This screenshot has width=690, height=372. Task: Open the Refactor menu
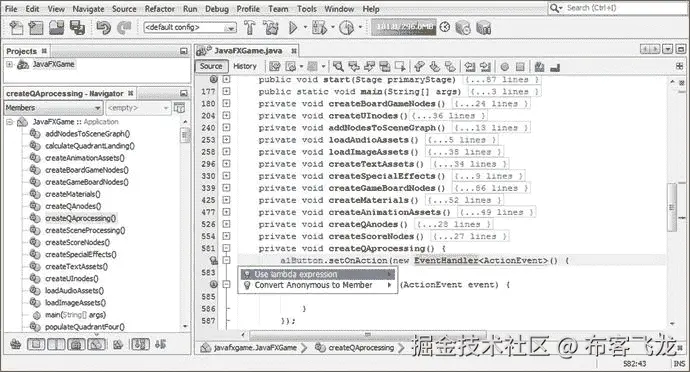click(x=159, y=9)
